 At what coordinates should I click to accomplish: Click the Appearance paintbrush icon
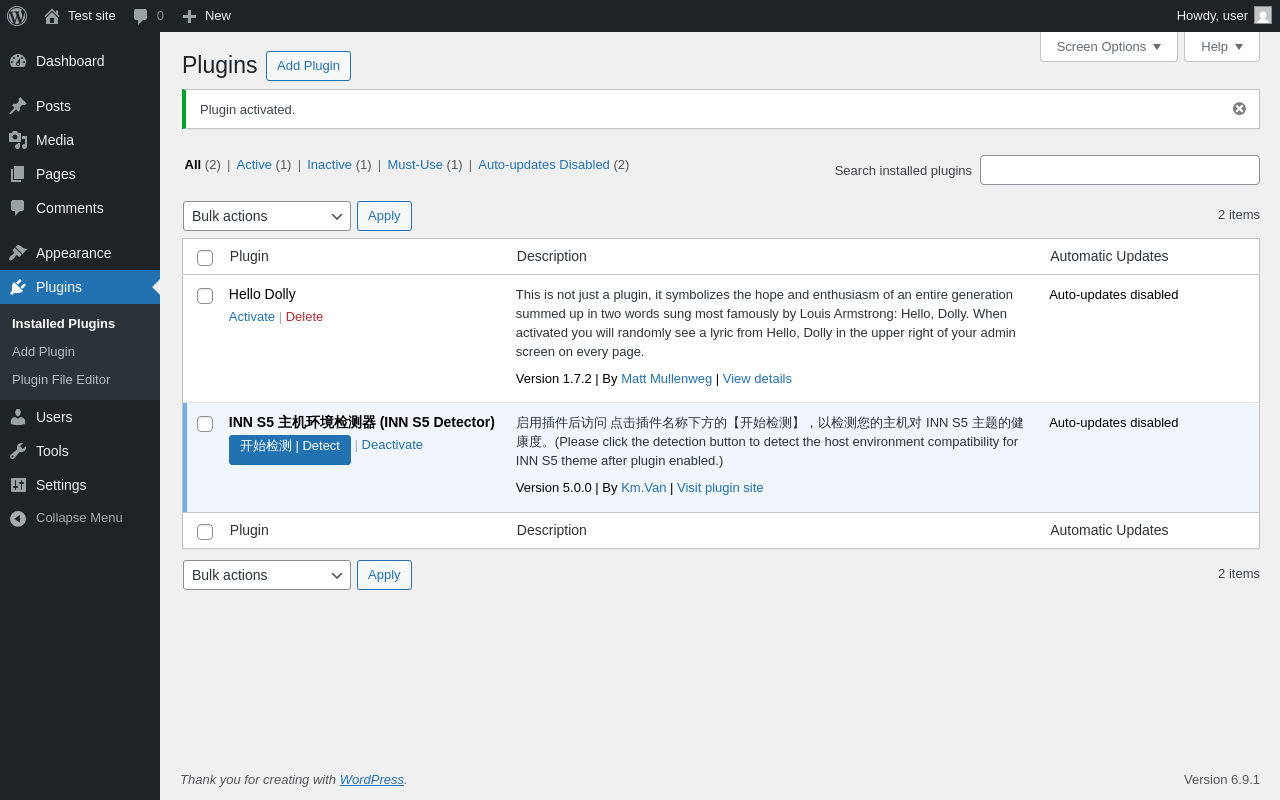pyautogui.click(x=18, y=253)
